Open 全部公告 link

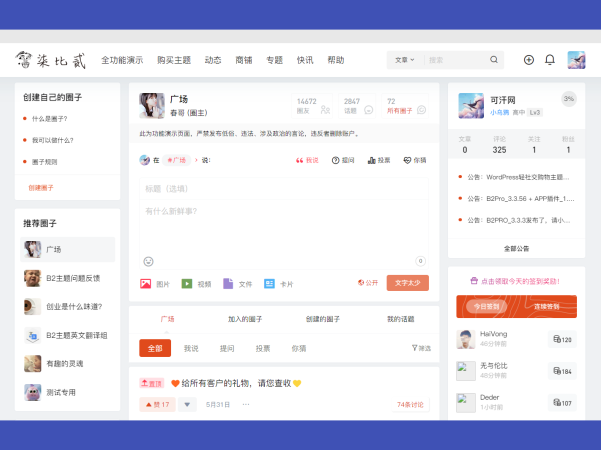pyautogui.click(x=516, y=248)
